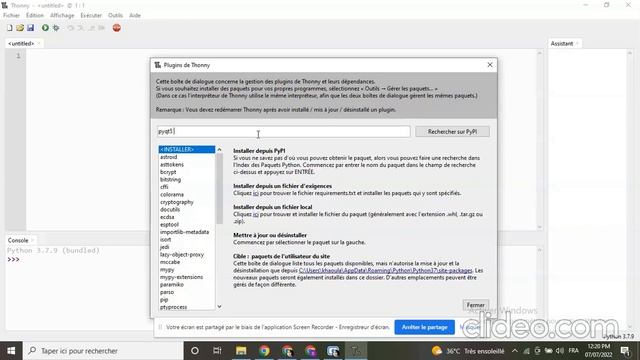
Task: Select paramiko in package list
Action: [x=171, y=284]
